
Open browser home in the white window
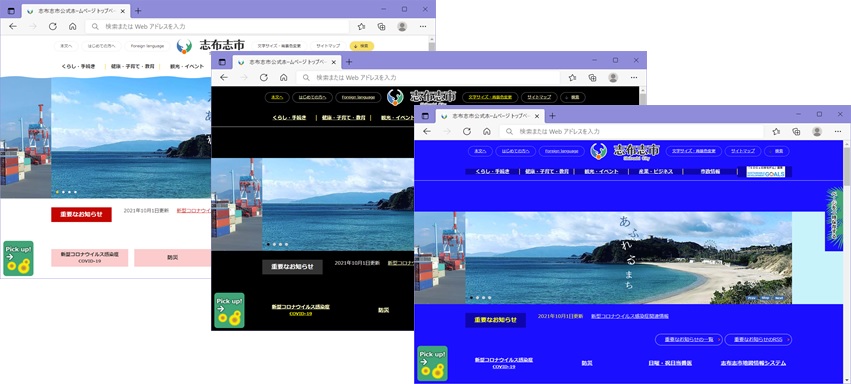[72, 26]
